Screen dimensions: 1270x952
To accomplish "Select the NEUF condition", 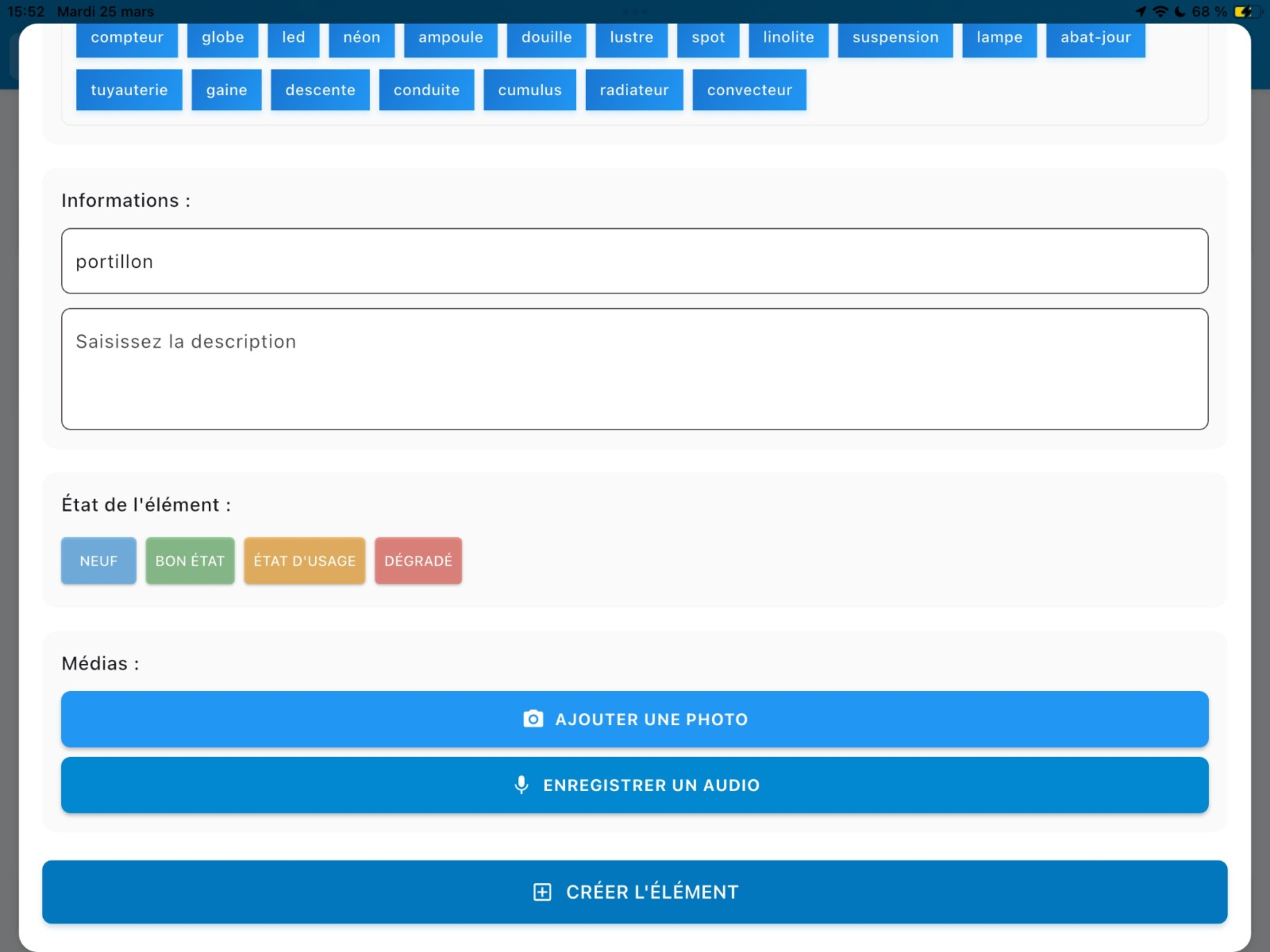I will 99,561.
